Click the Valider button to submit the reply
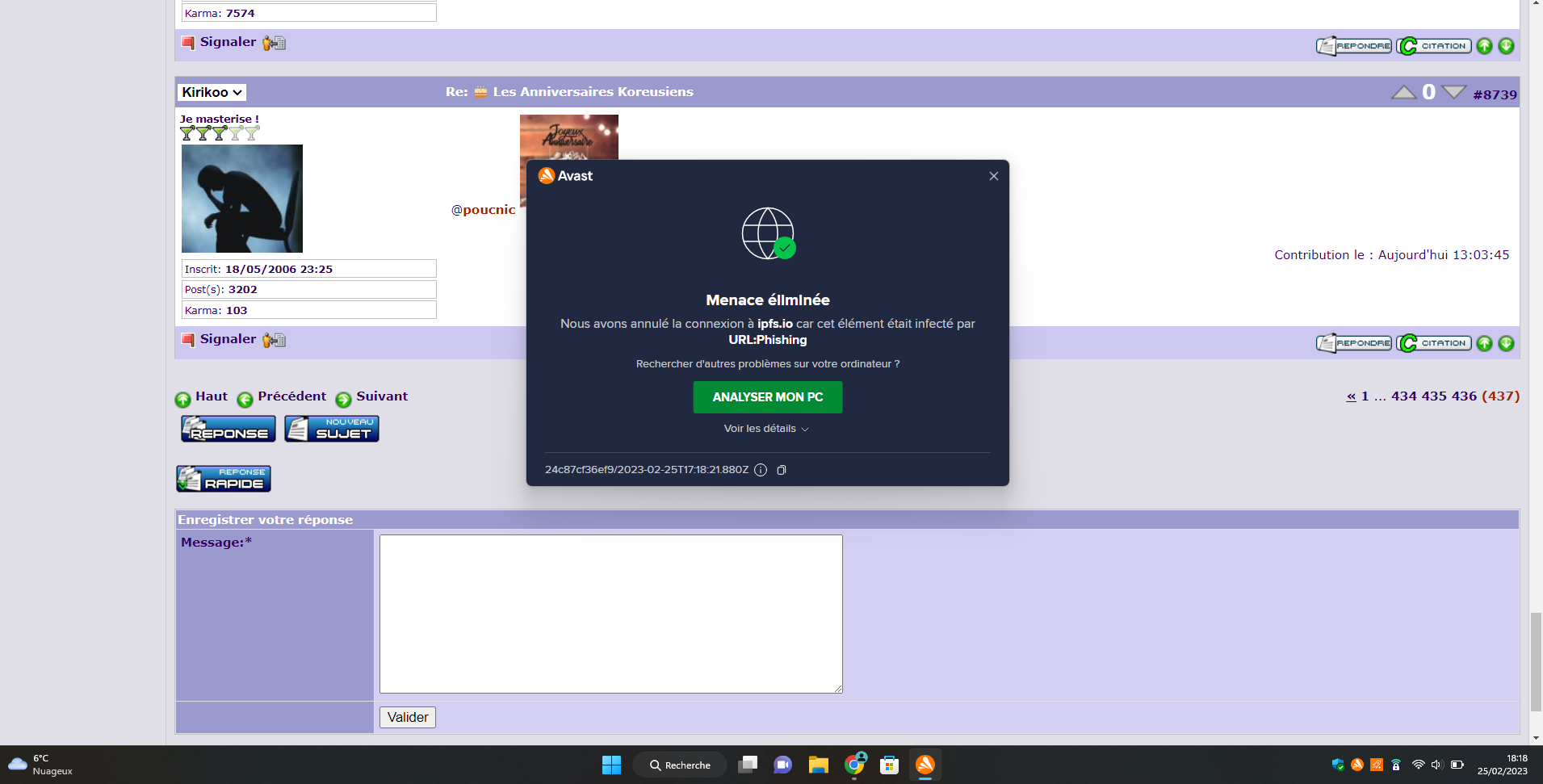This screenshot has width=1543, height=784. pos(407,717)
